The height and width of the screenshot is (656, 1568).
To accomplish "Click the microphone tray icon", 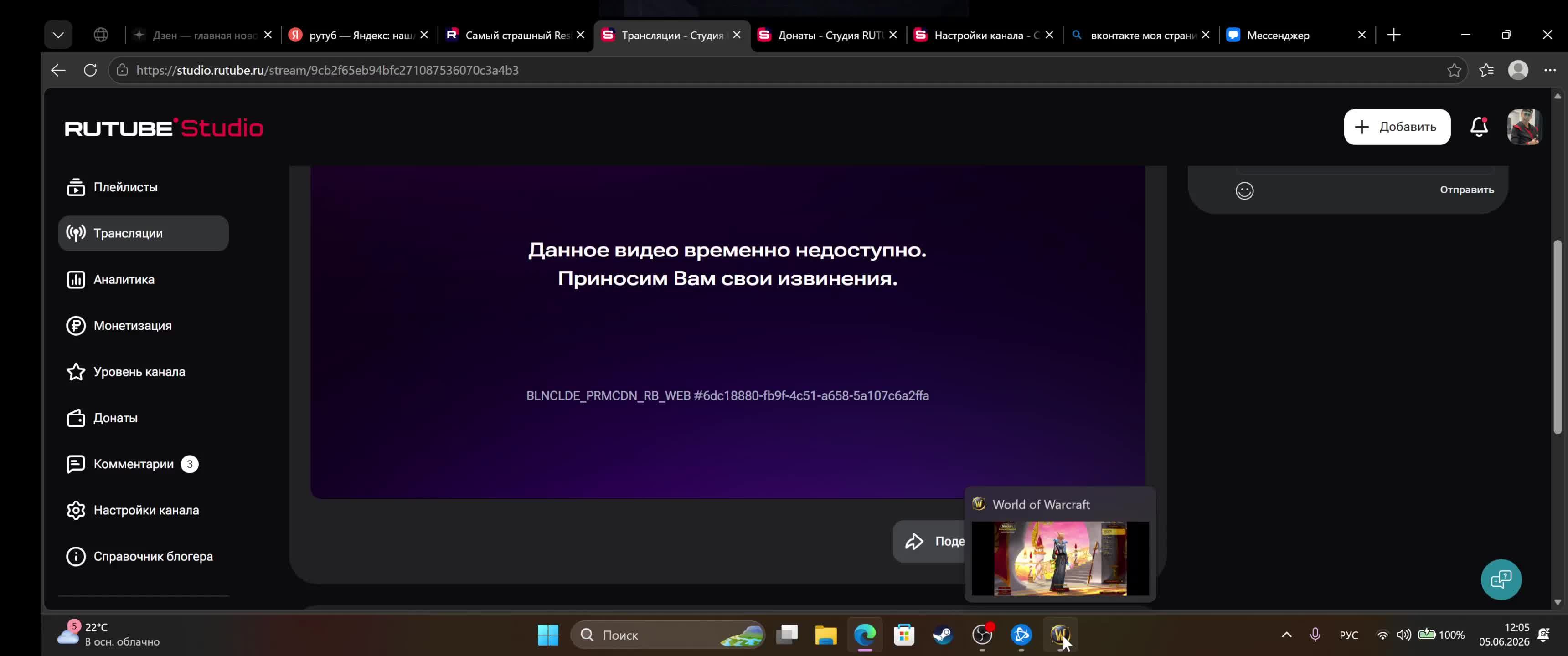I will click(1315, 635).
